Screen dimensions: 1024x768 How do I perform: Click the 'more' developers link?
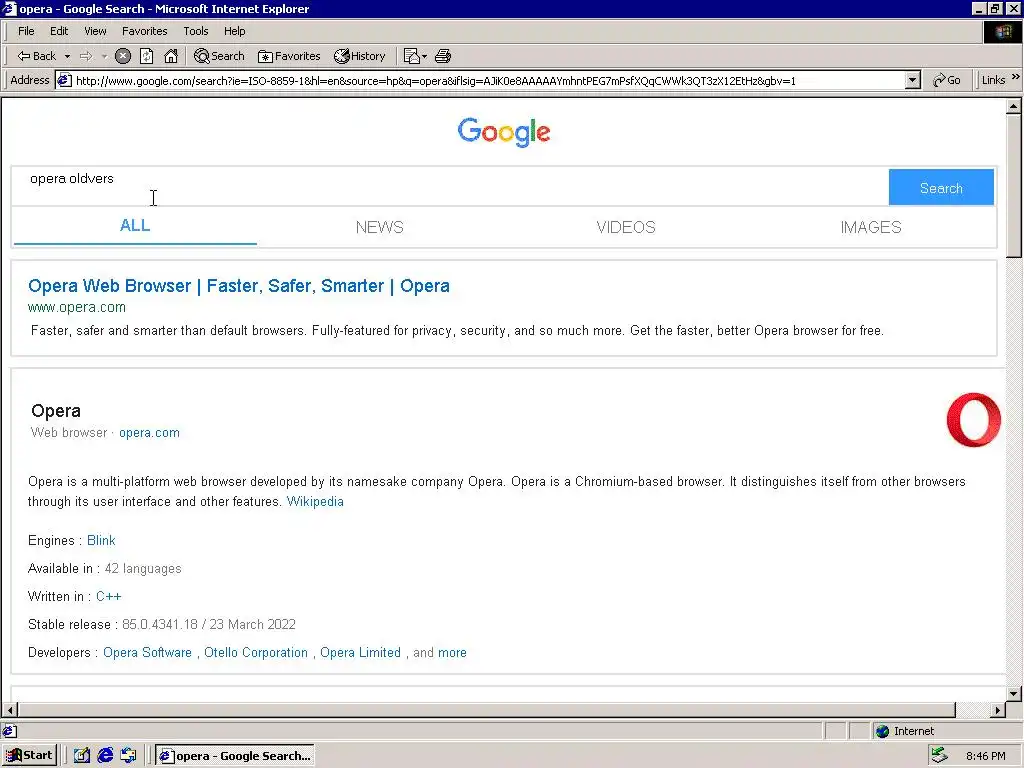pyautogui.click(x=453, y=653)
